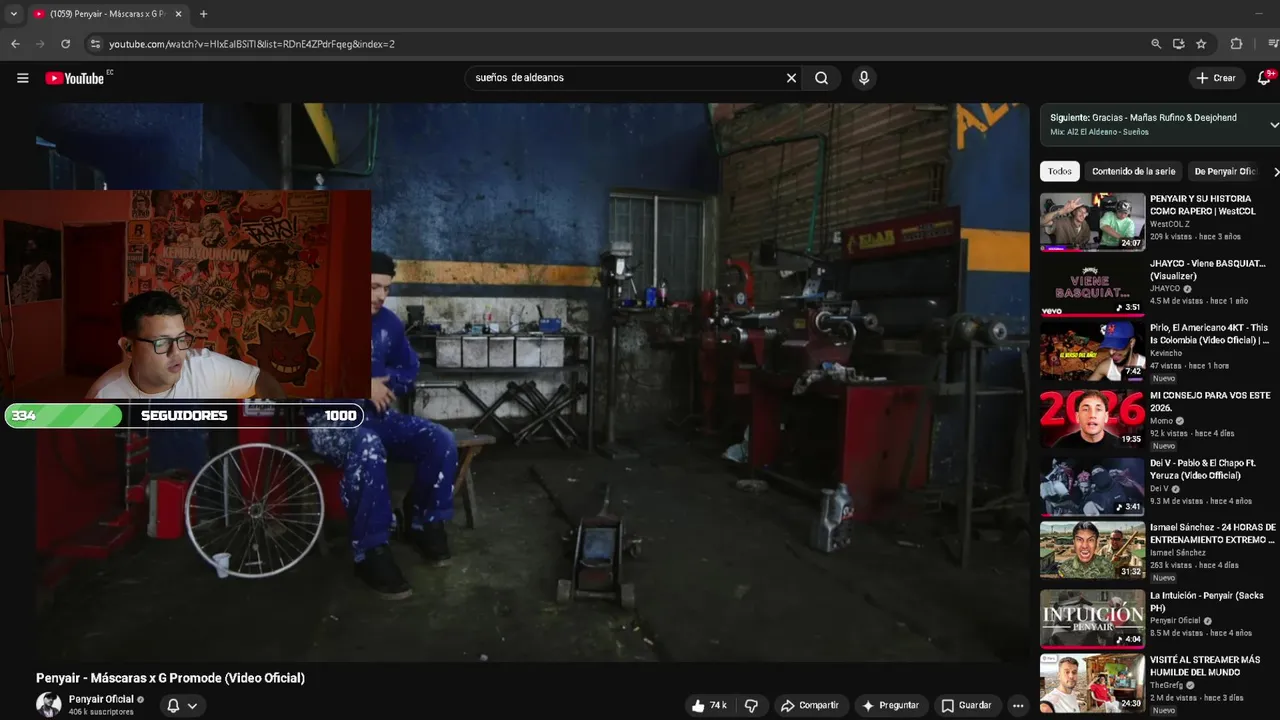Save video with Guardar button
Viewport: 1280px width, 720px height.
[x=966, y=705]
